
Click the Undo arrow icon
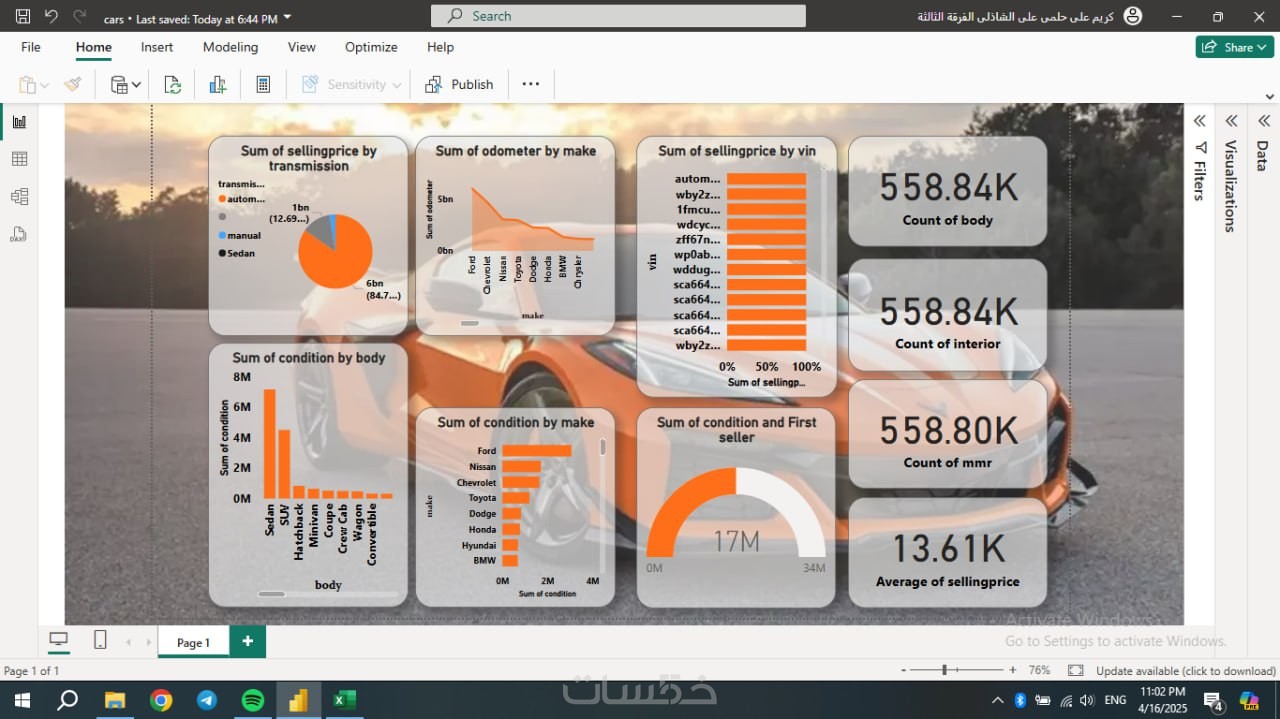pyautogui.click(x=51, y=16)
